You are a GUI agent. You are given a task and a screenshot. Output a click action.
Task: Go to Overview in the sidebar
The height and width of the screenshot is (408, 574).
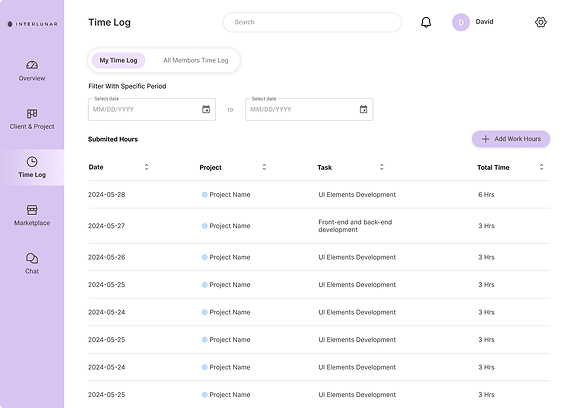coord(32,71)
